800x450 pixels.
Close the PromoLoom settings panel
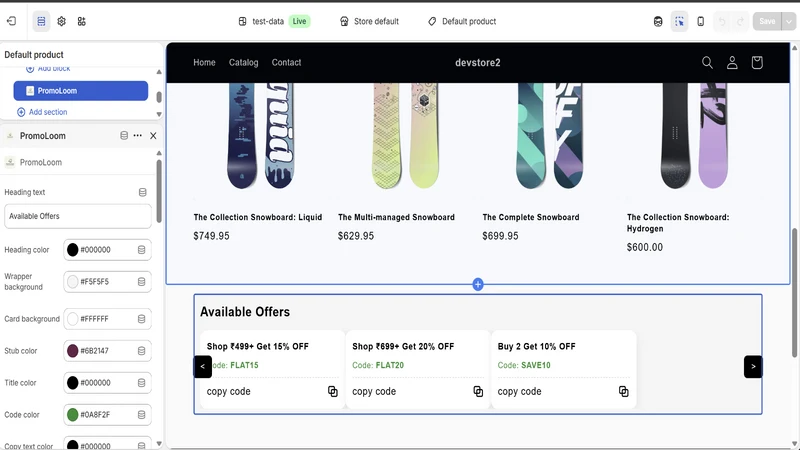pos(153,136)
